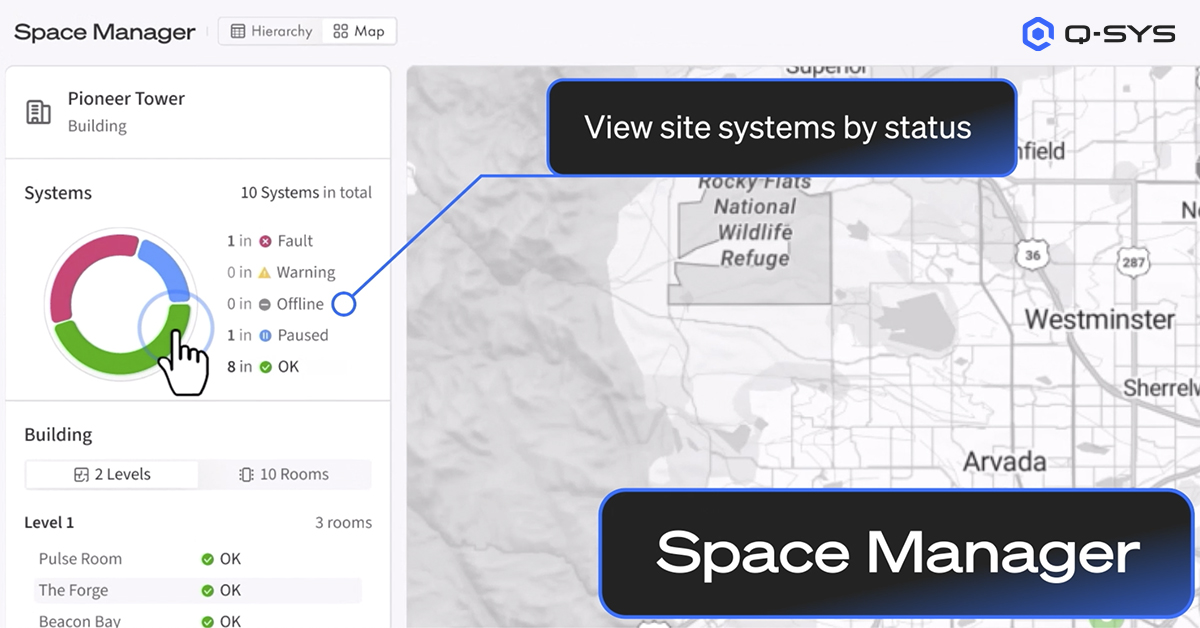Screen dimensions: 1200x628
Task: Click the Systems section heading
Action: pyautogui.click(x=58, y=193)
